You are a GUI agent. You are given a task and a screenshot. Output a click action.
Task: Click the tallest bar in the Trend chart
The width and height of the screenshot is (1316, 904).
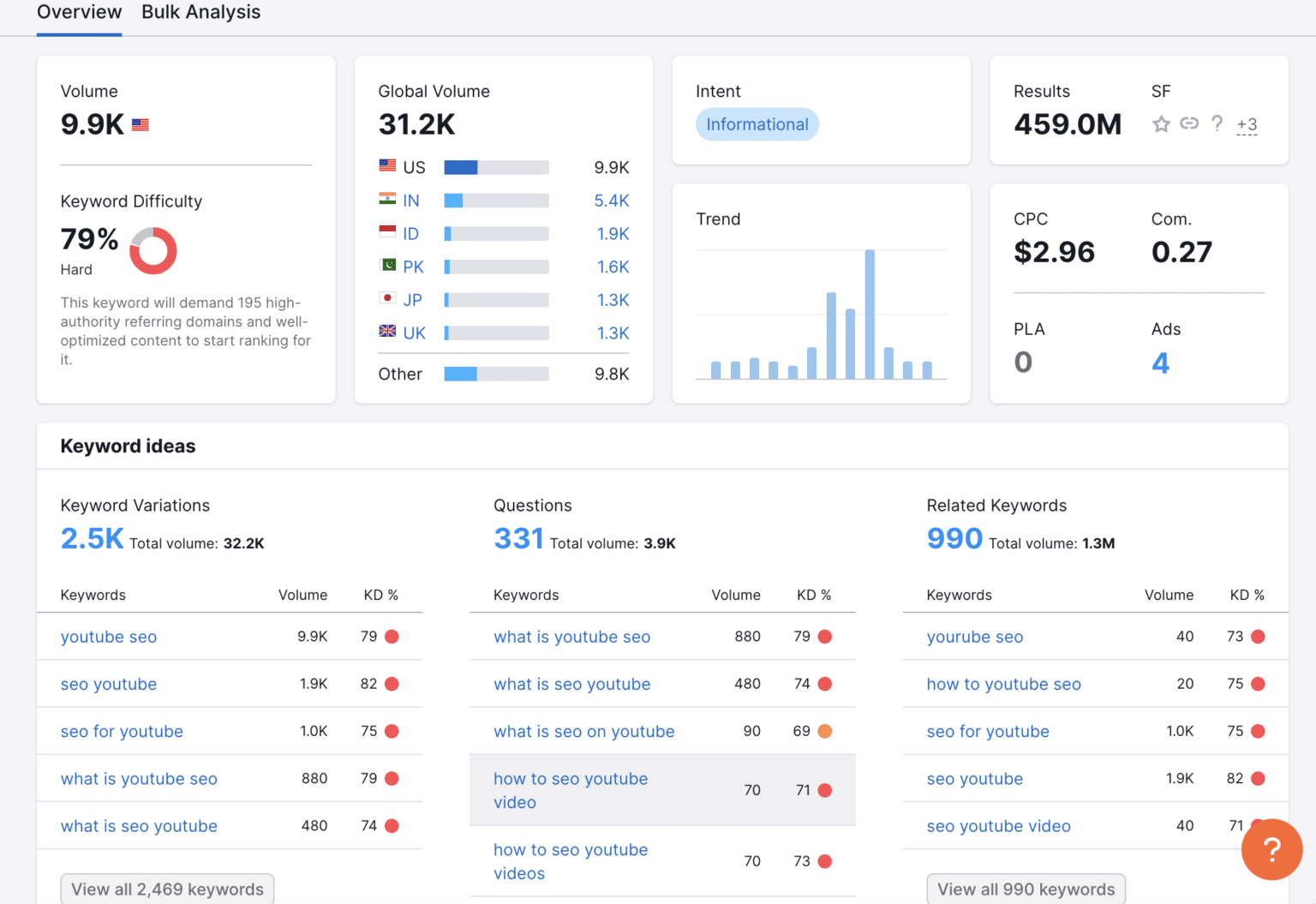870,313
